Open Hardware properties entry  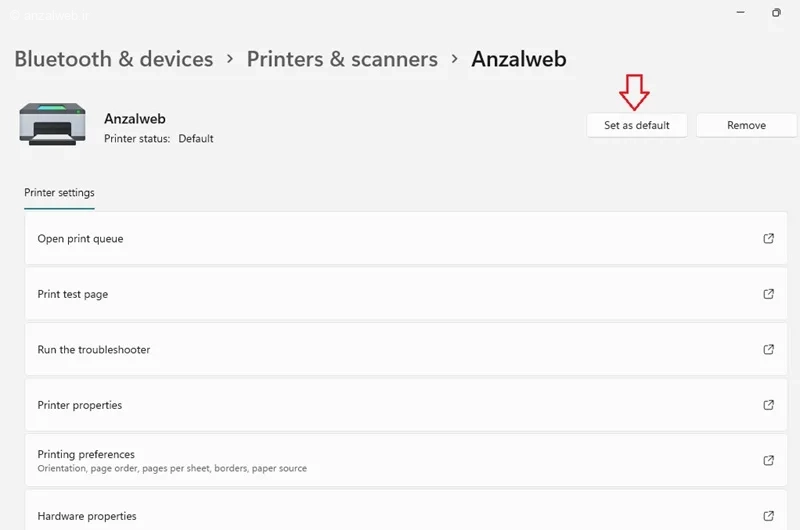[406, 510]
